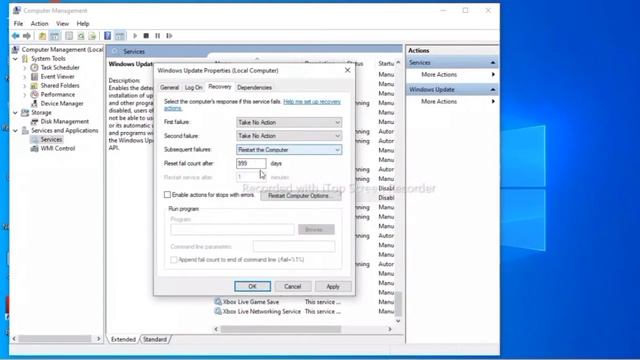Image resolution: width=640 pixels, height=360 pixels.
Task: Click the Apply button
Action: point(333,286)
